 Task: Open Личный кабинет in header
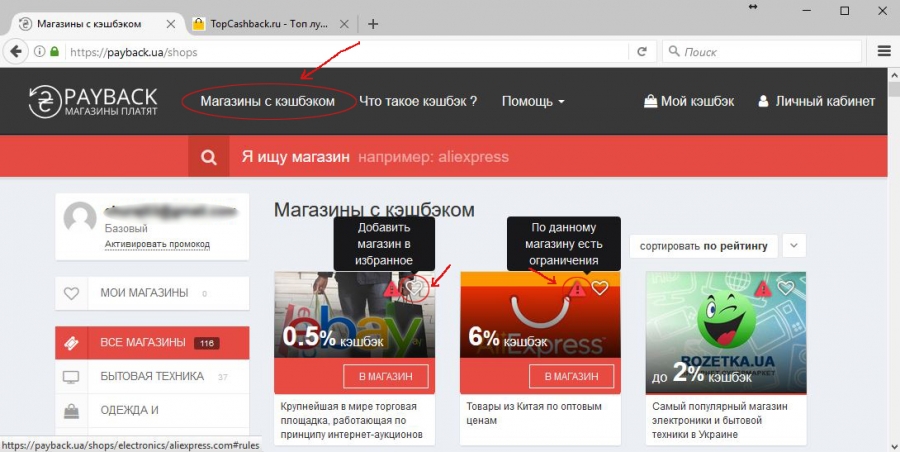click(816, 102)
